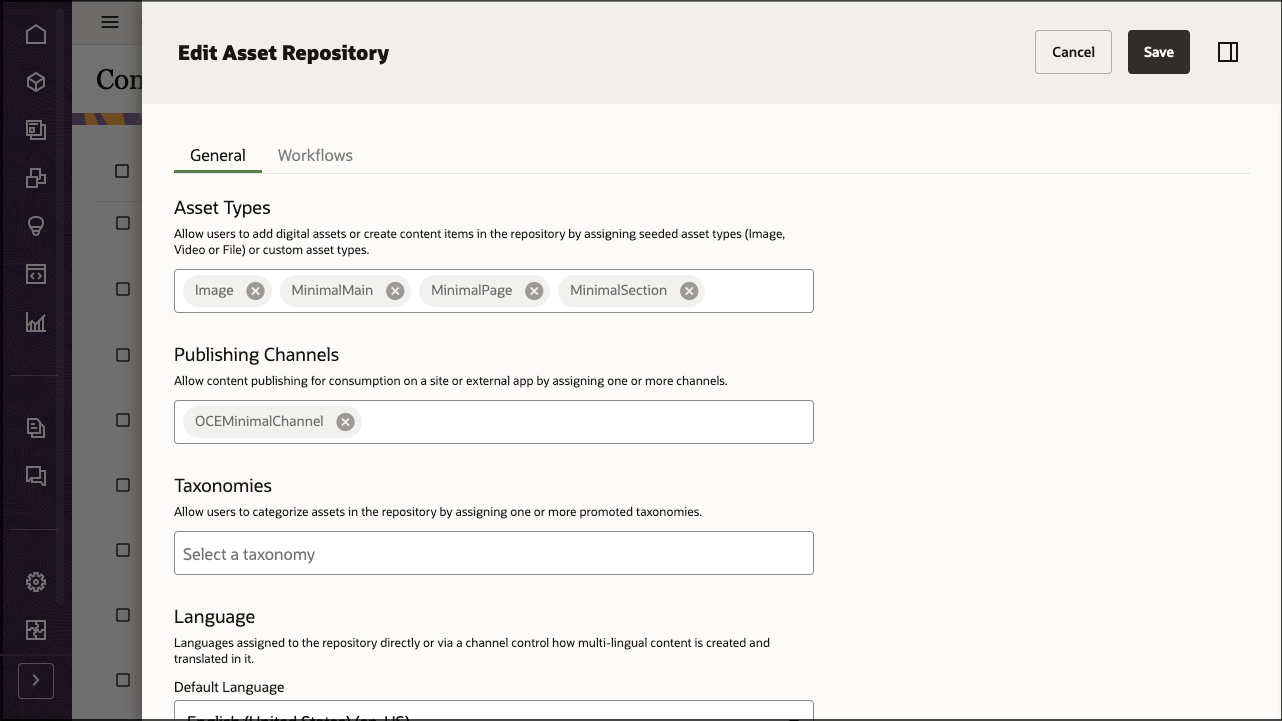Switch to the Workflows tab
This screenshot has height=721, width=1282.
point(315,155)
